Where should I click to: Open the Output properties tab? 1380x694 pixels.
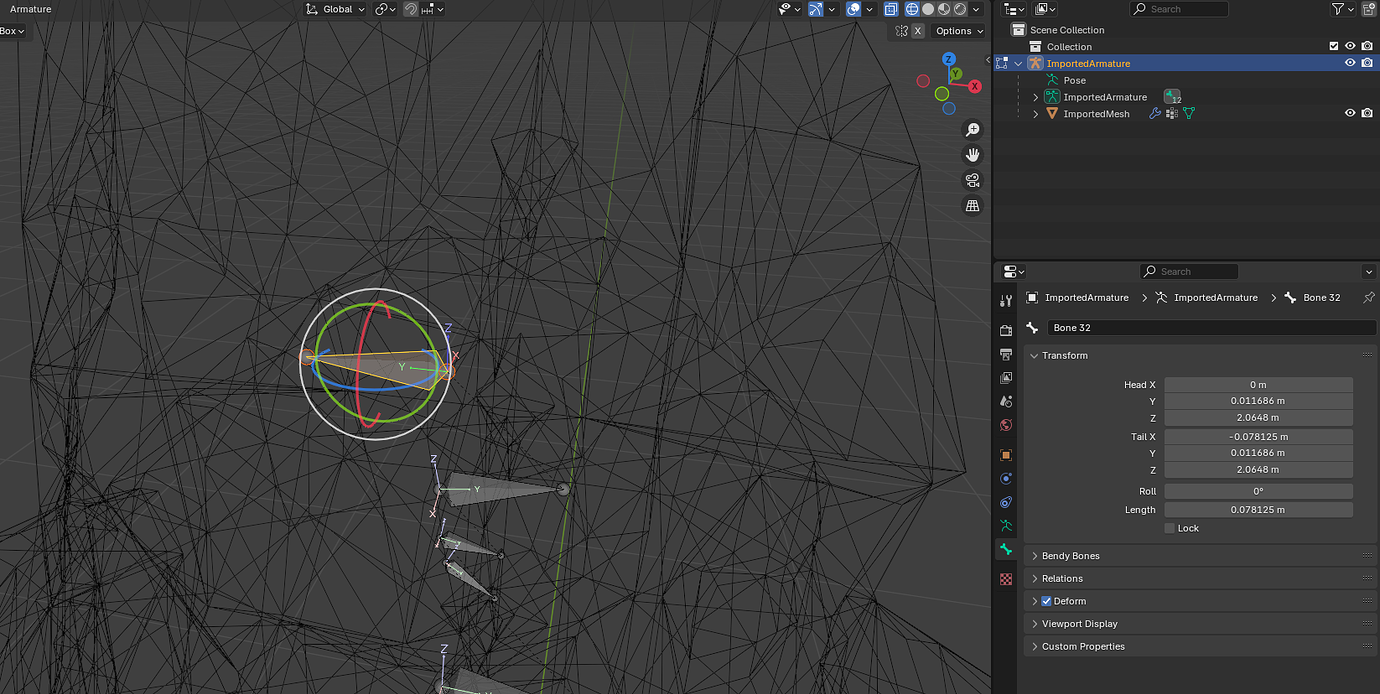(1006, 354)
